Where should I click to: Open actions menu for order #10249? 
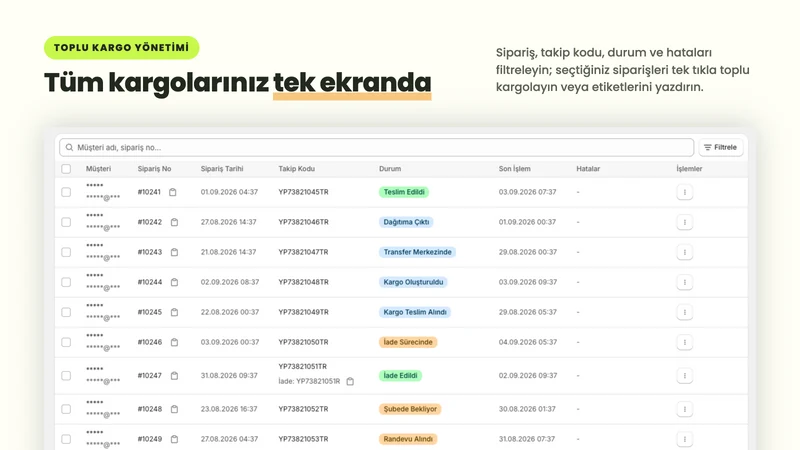pos(685,439)
